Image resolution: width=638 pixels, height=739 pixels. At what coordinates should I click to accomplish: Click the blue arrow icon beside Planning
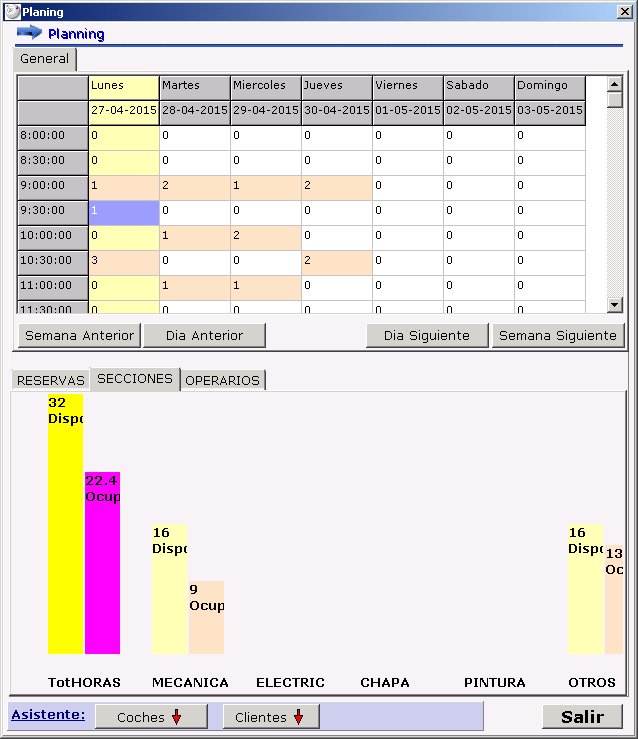pos(29,33)
